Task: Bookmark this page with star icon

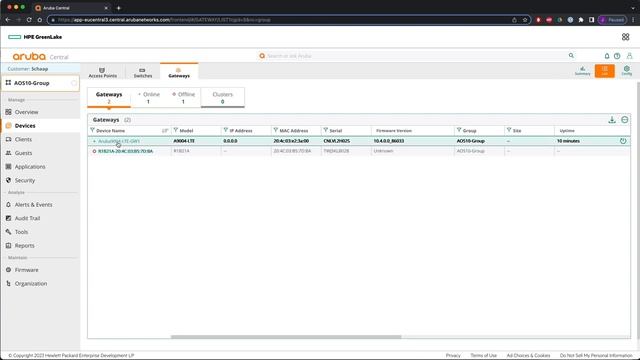Action: tap(525, 20)
